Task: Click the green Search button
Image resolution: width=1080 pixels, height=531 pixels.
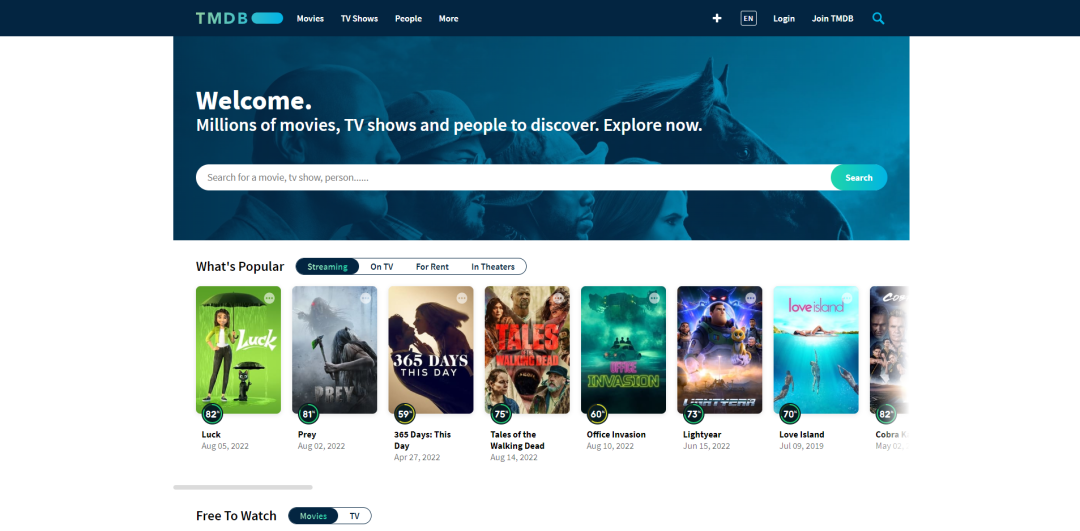Action: [x=859, y=178]
